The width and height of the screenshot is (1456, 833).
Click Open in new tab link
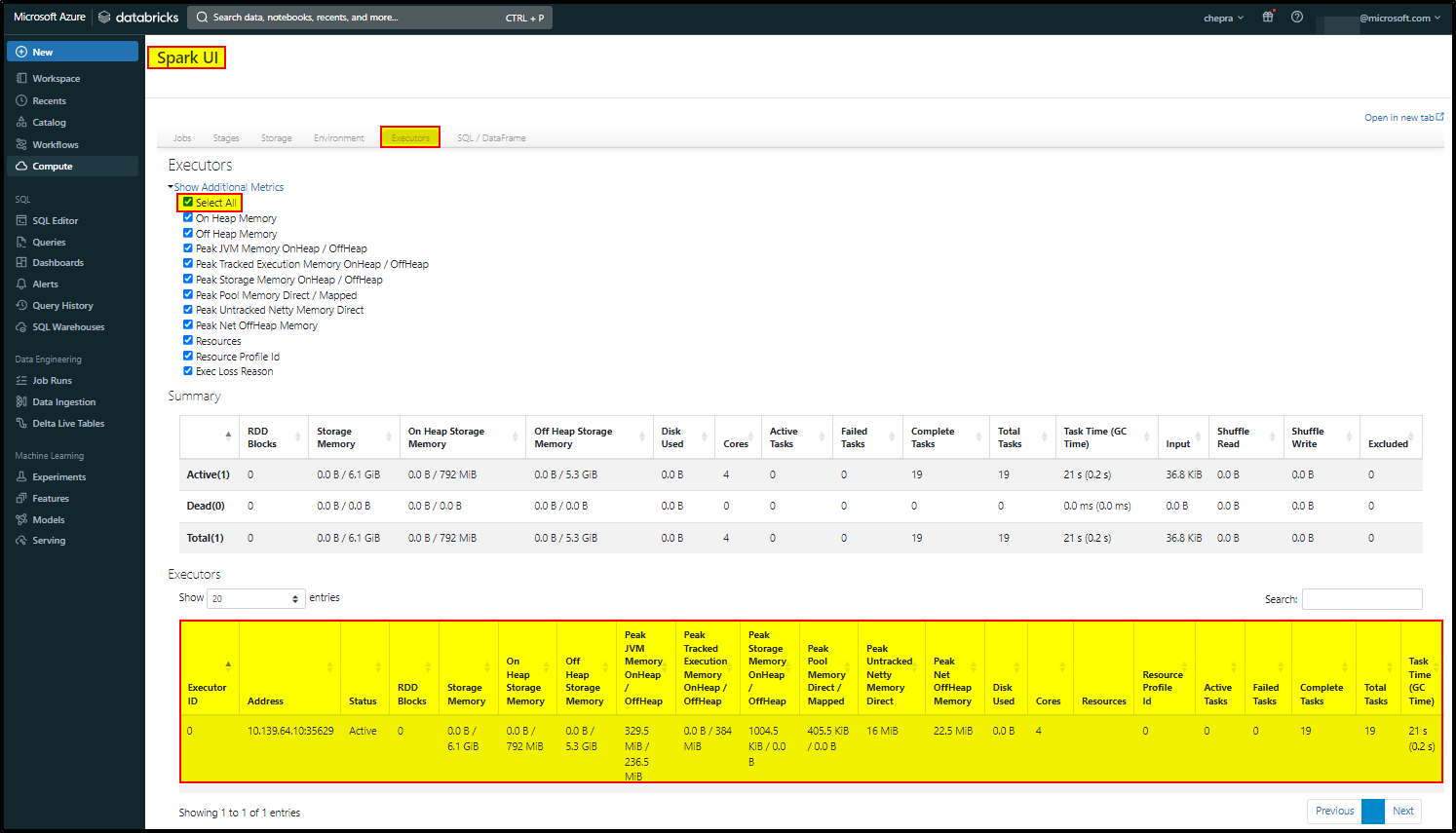click(1404, 118)
